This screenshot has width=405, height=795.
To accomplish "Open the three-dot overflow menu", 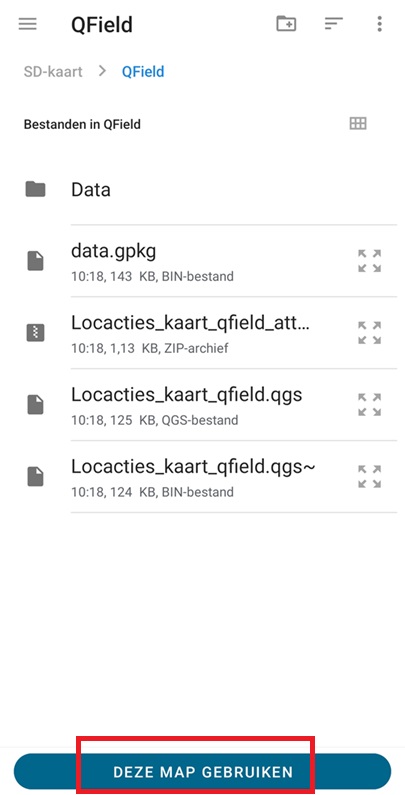I will [379, 24].
